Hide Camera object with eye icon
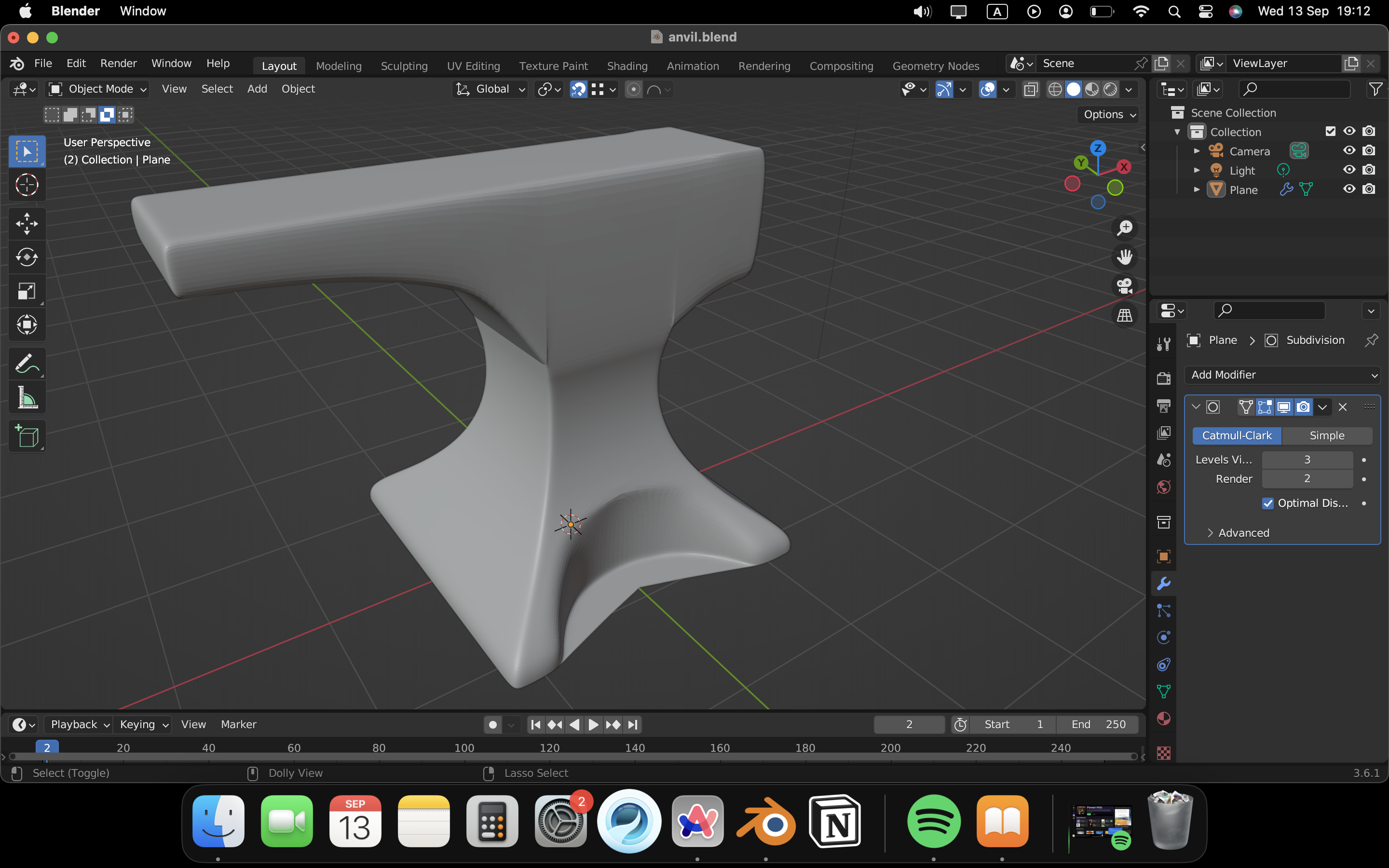Viewport: 1389px width, 868px height. point(1349,150)
